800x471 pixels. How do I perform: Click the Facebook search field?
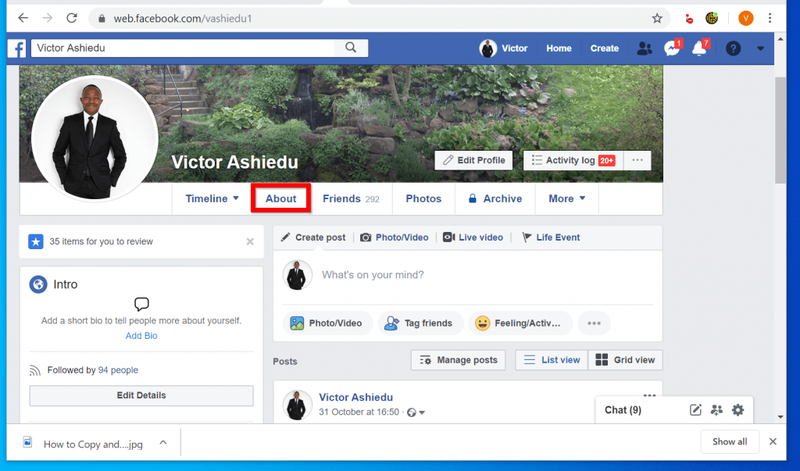coord(183,48)
